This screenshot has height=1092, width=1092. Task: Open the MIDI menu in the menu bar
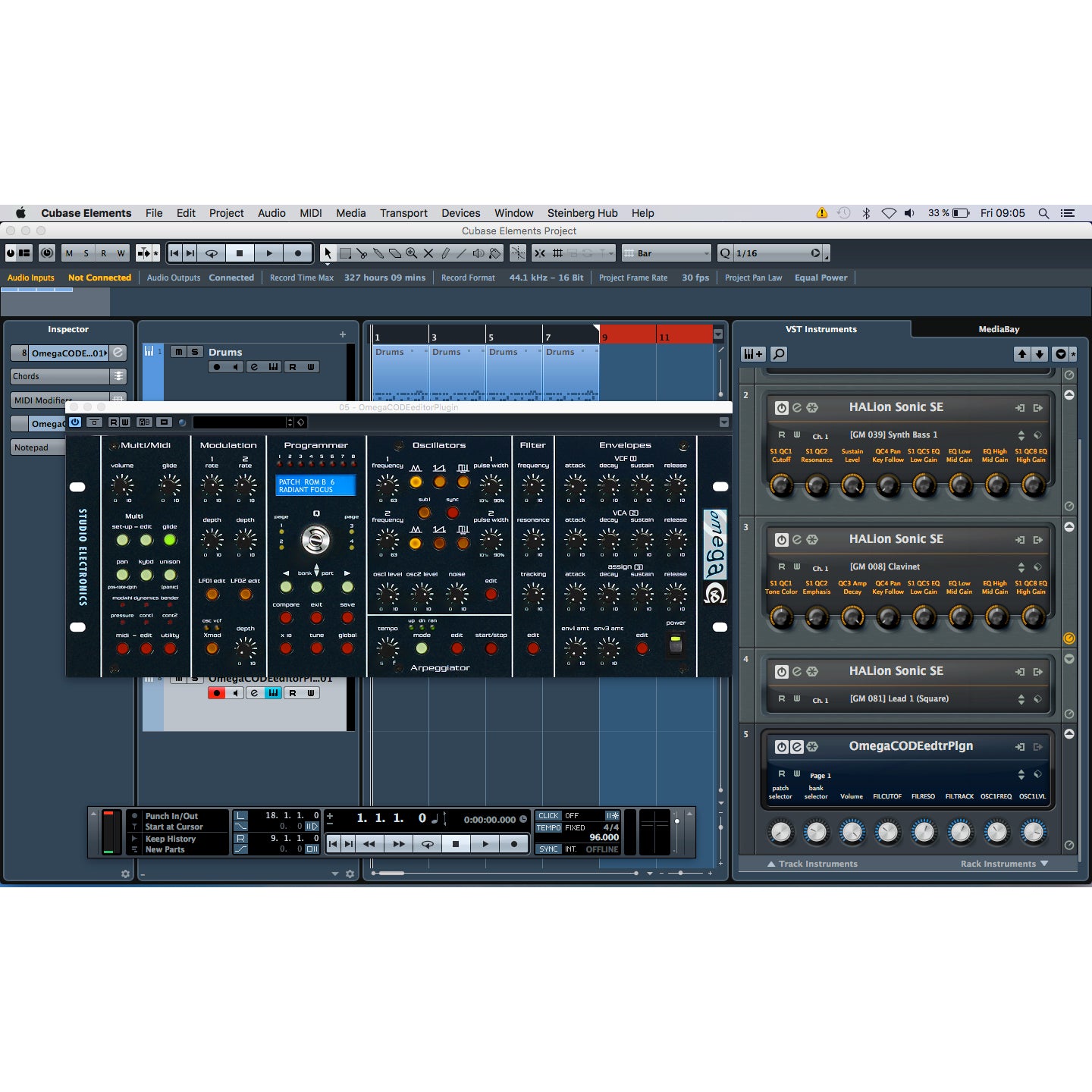(x=310, y=213)
